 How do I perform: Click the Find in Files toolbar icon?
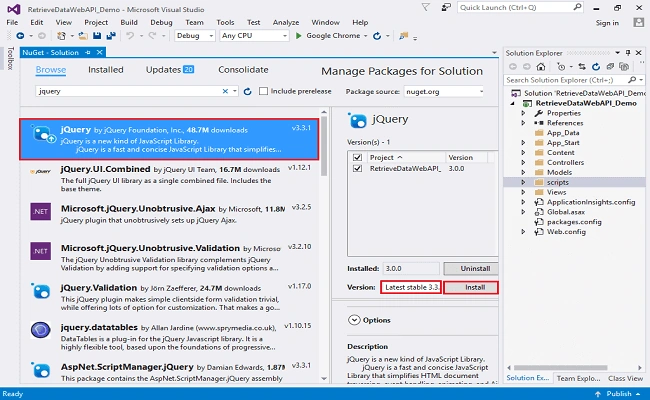point(403,36)
